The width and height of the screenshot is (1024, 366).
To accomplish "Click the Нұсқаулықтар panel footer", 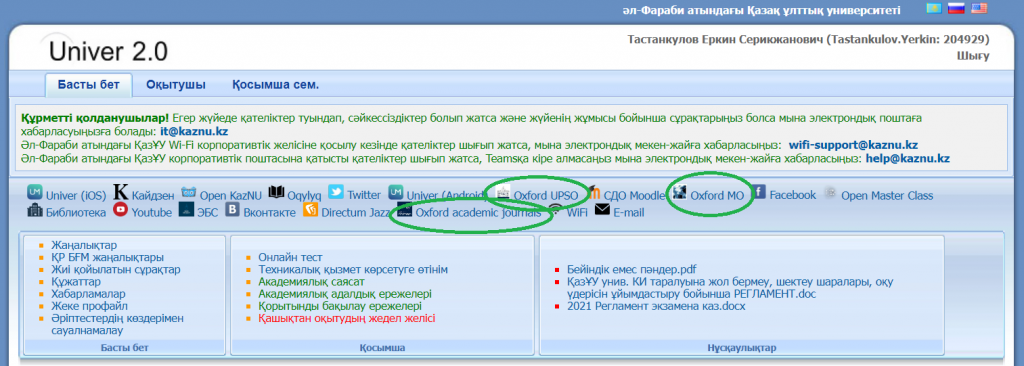I will pyautogui.click(x=741, y=348).
